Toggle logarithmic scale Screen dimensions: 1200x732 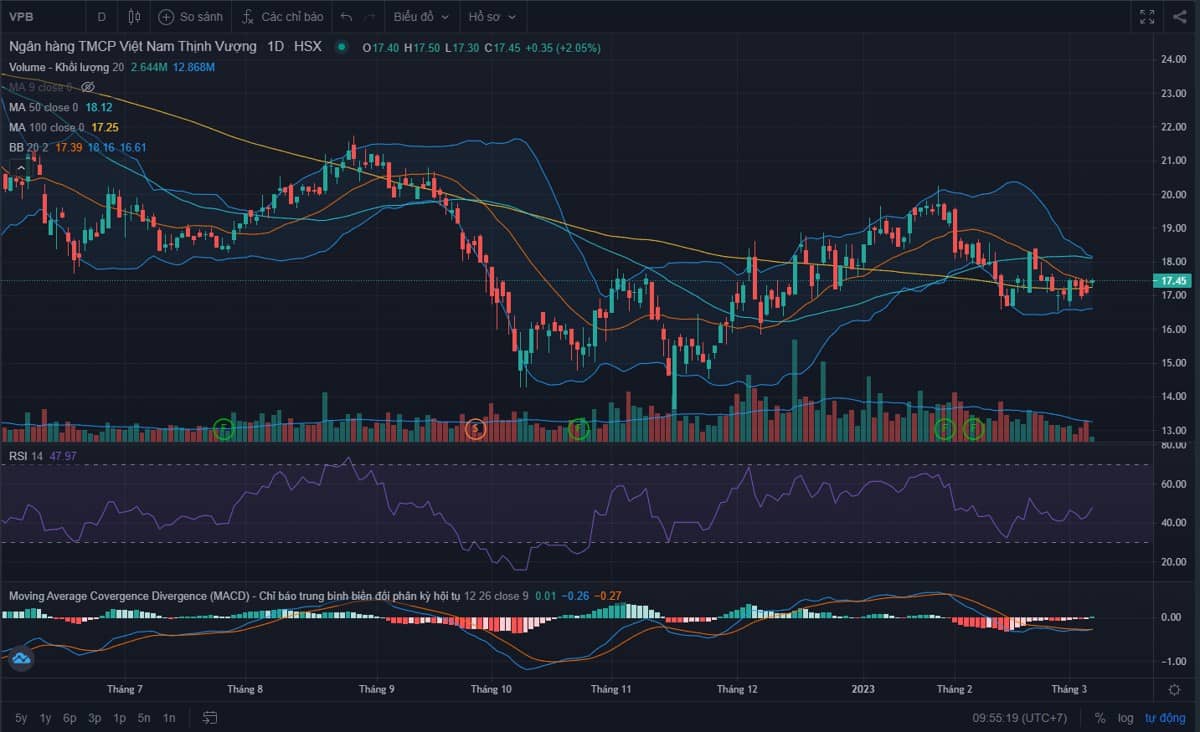point(1126,717)
